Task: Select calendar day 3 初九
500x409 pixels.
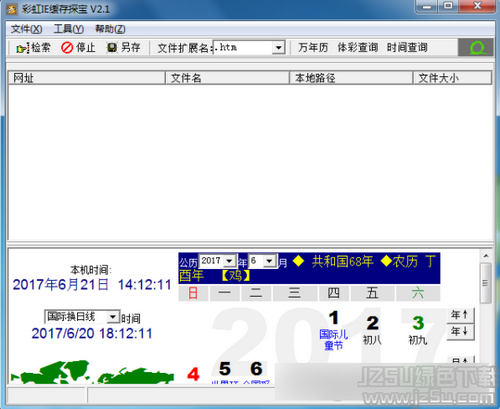Action: (x=418, y=329)
